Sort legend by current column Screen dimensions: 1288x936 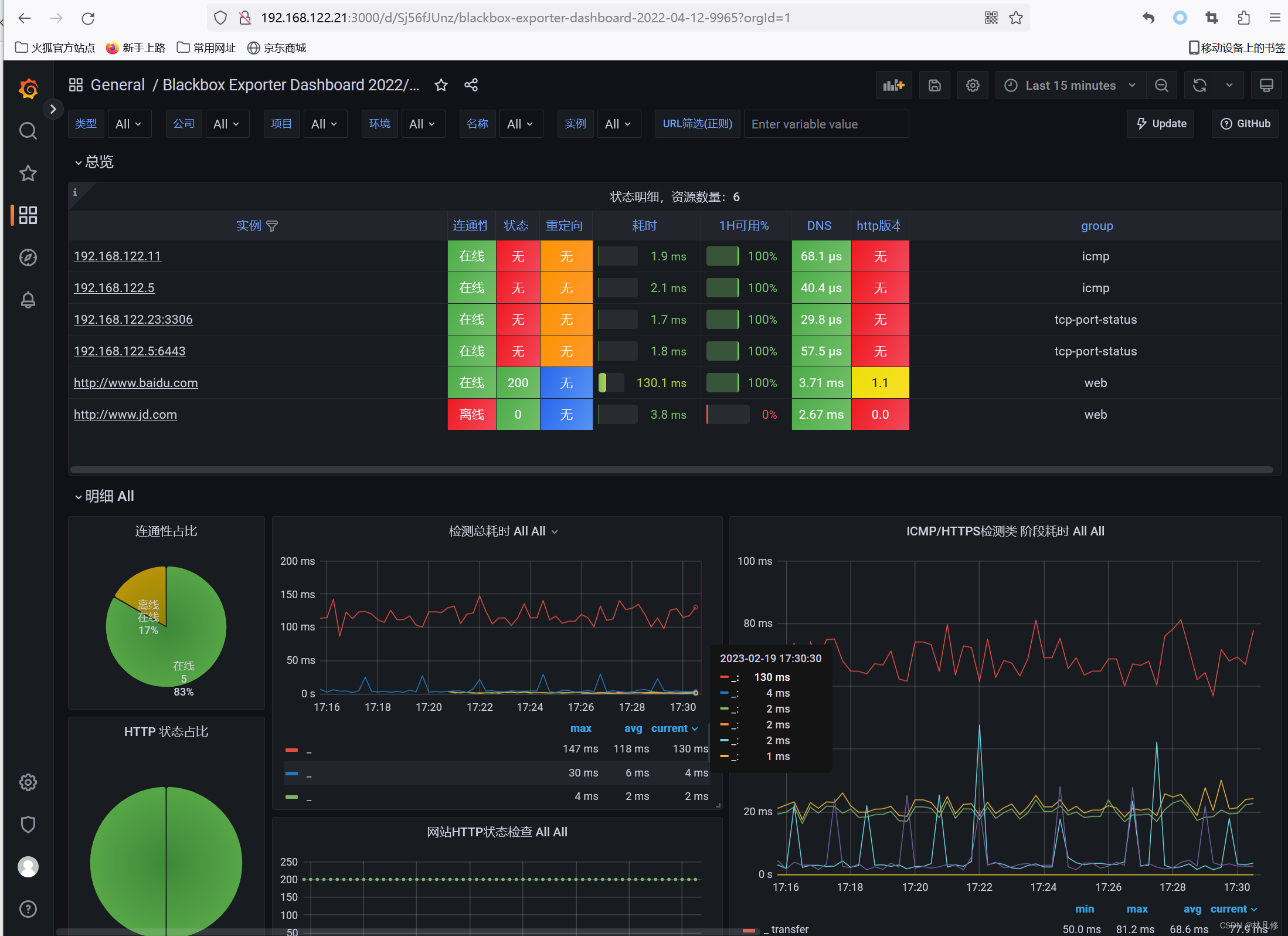point(674,728)
